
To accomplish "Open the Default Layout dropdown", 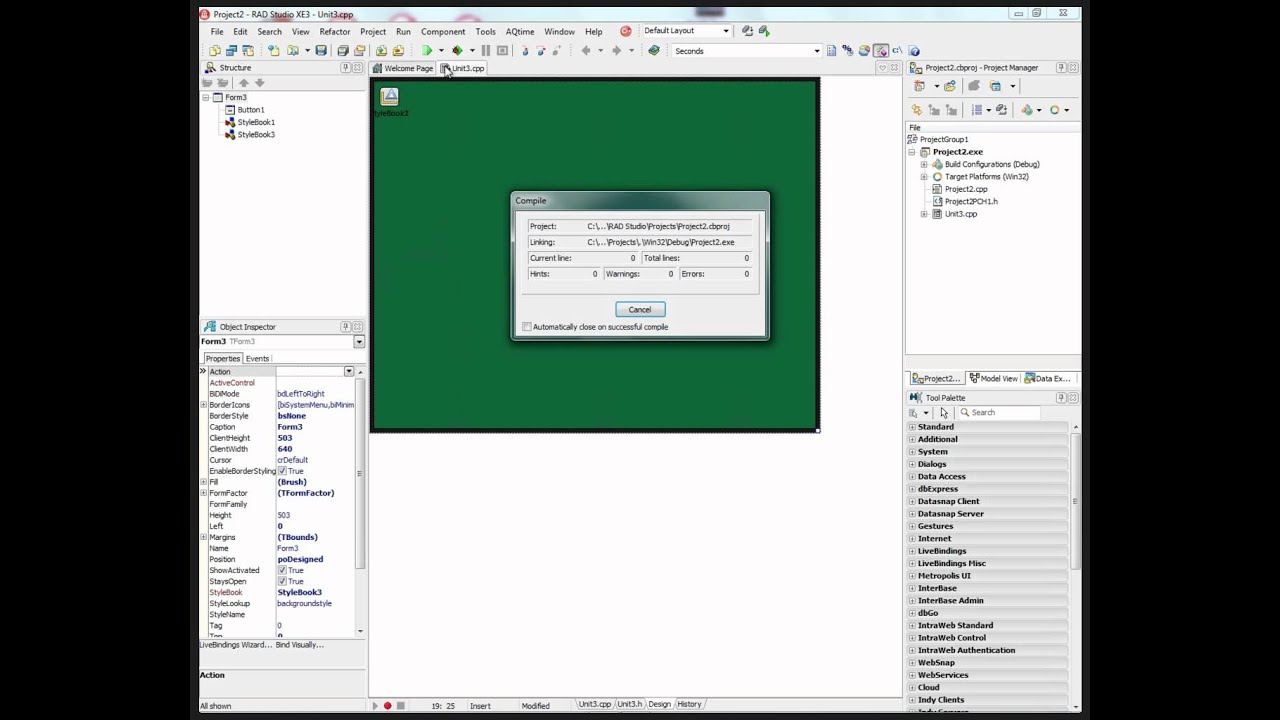I will click(726, 31).
